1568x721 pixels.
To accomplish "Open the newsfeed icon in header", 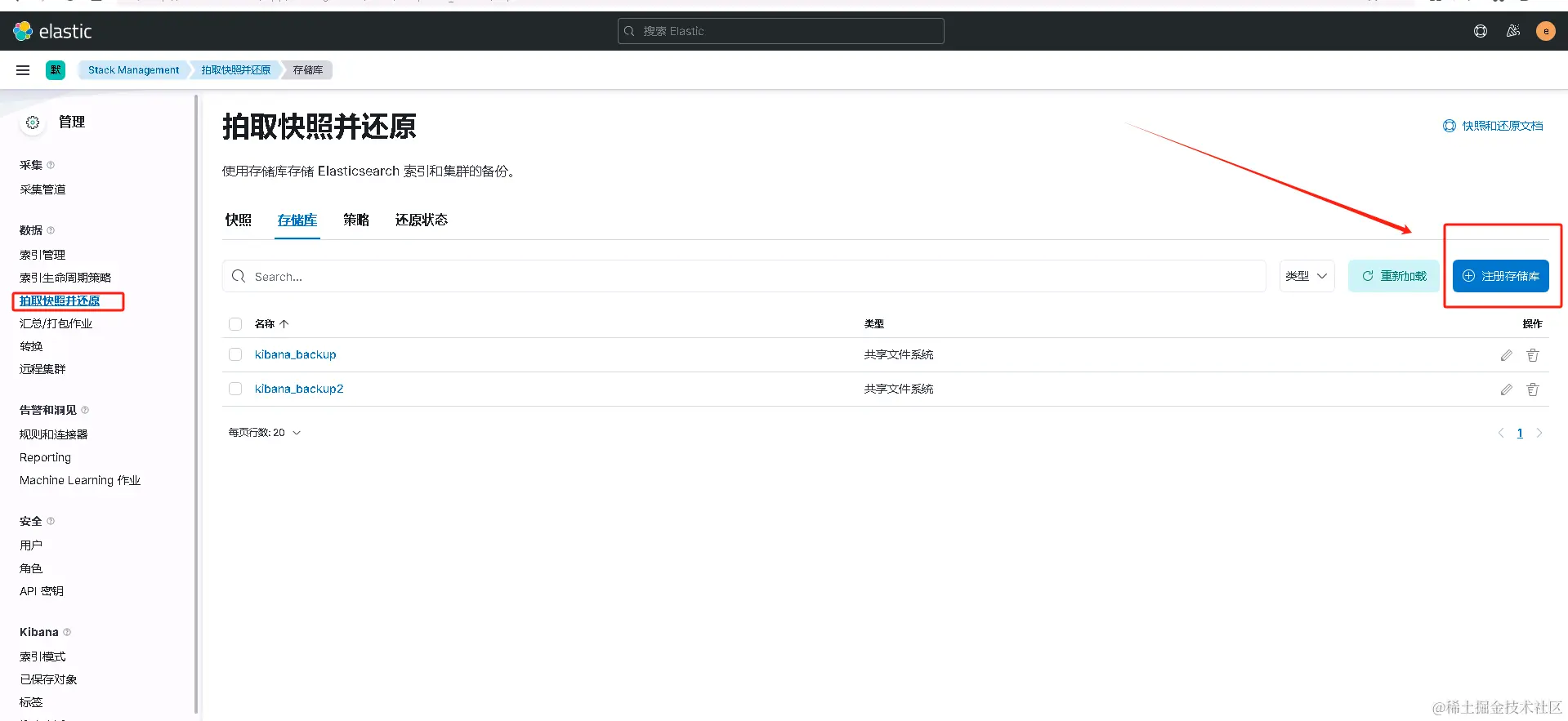I will (x=1513, y=31).
